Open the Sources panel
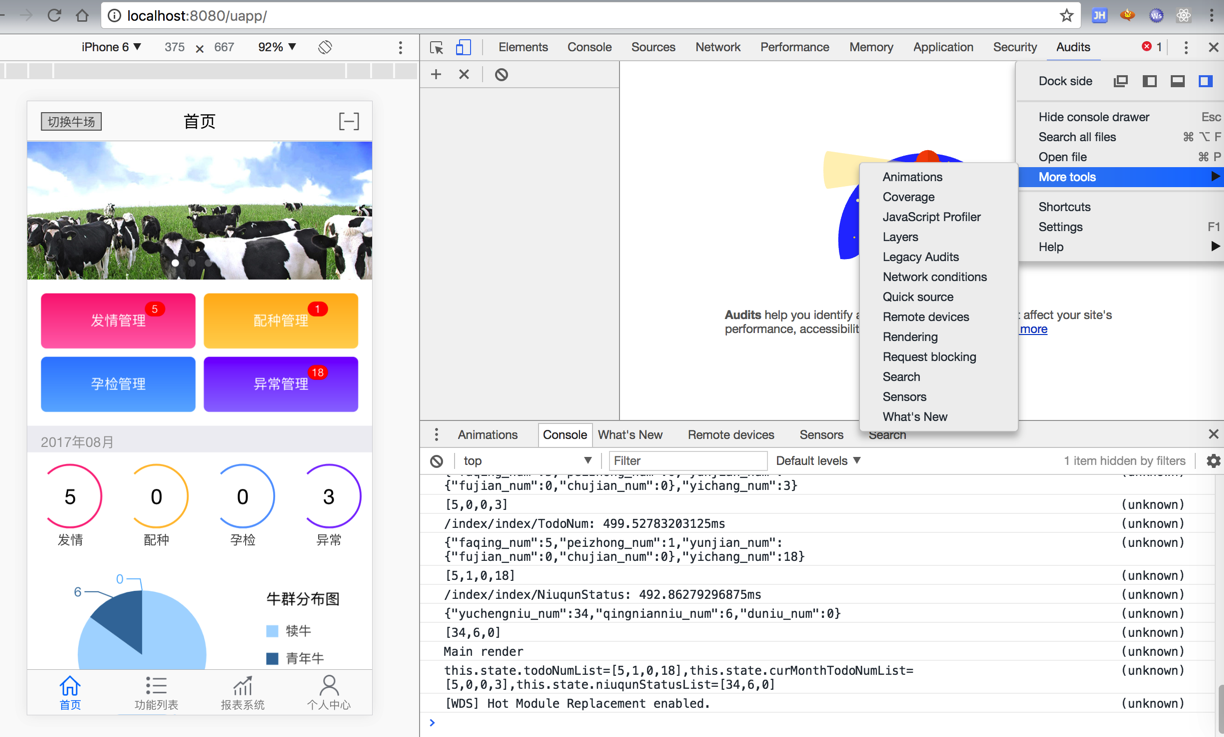Image resolution: width=1224 pixels, height=737 pixels. coord(653,47)
